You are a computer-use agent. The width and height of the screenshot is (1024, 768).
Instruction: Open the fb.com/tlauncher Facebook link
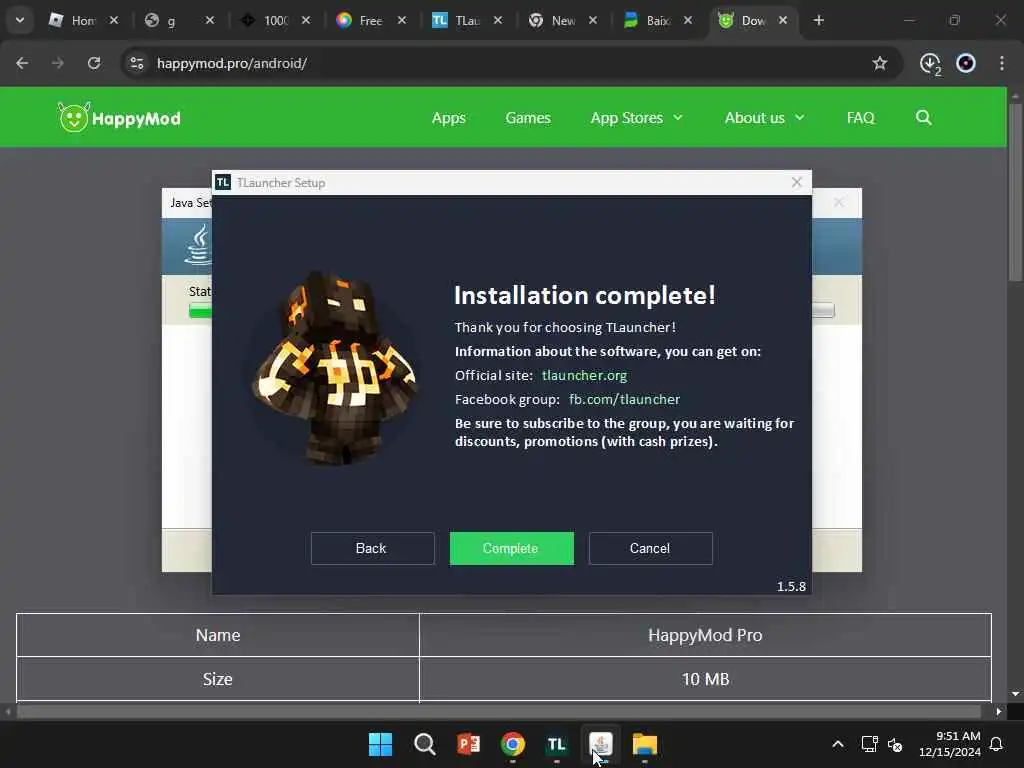pos(624,399)
